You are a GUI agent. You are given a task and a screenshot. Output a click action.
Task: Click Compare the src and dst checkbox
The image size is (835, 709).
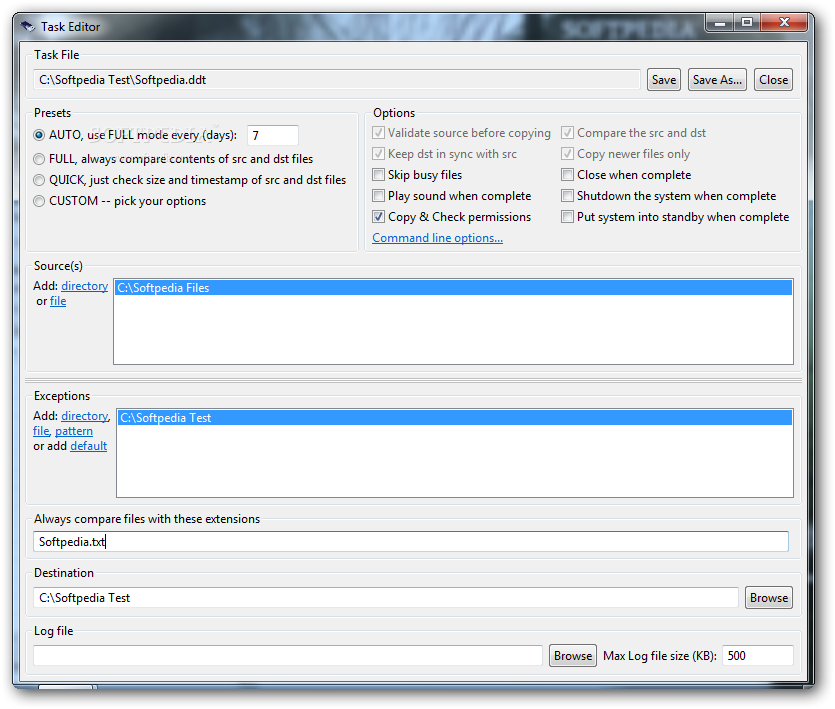568,133
